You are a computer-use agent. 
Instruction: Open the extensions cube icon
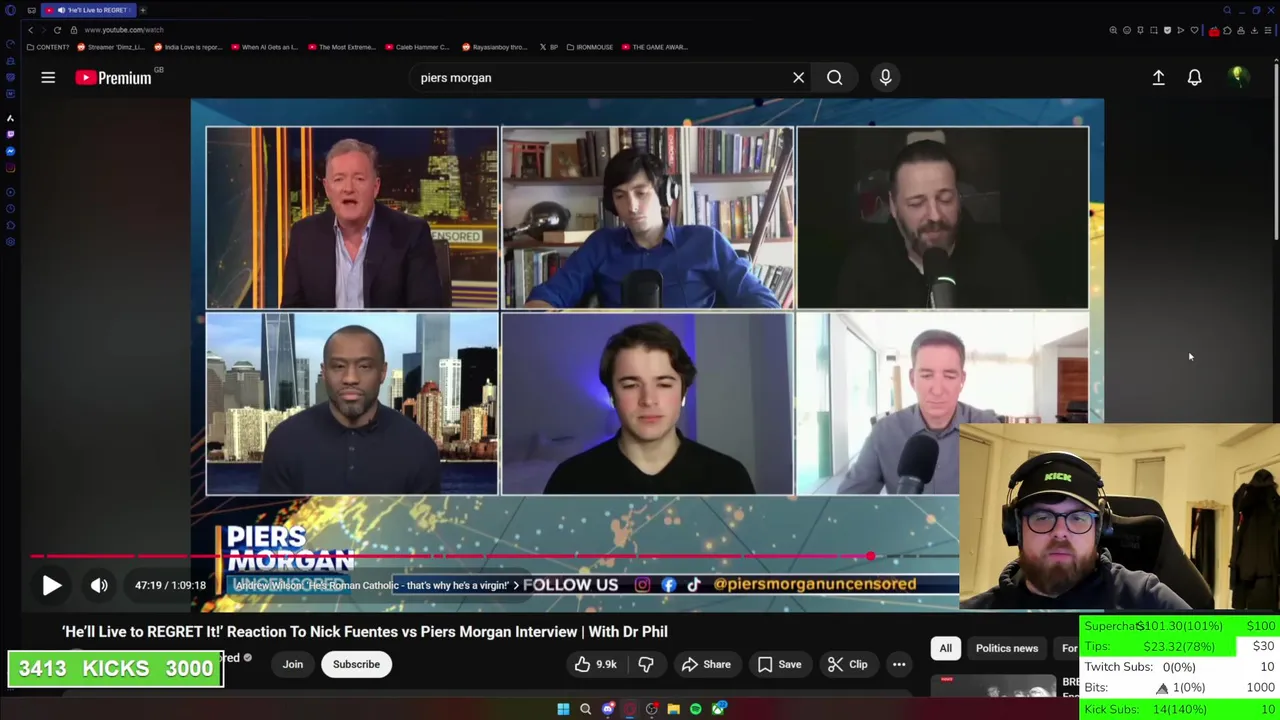[1227, 30]
